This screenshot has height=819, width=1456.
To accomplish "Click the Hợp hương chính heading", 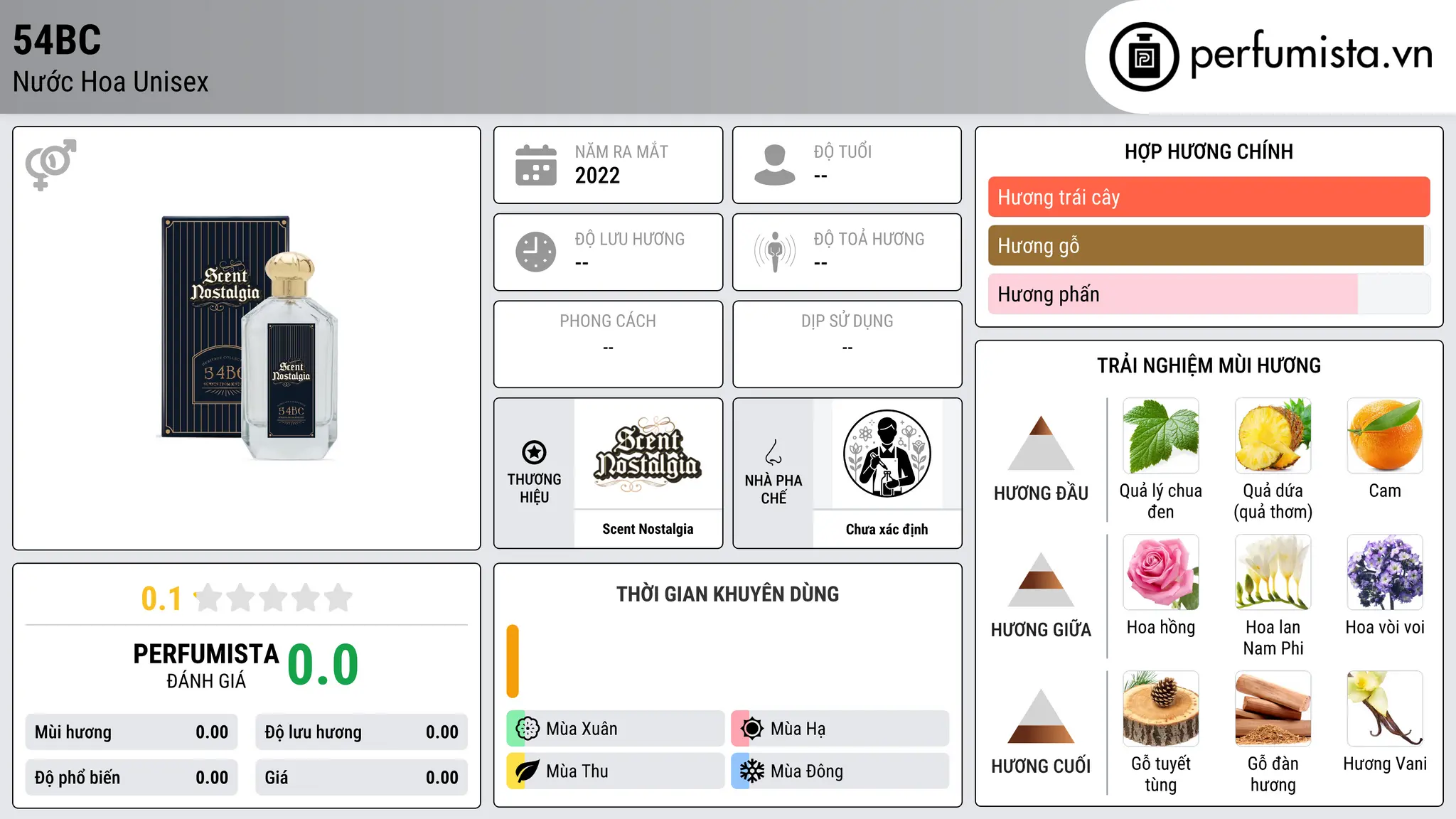I will [1209, 151].
